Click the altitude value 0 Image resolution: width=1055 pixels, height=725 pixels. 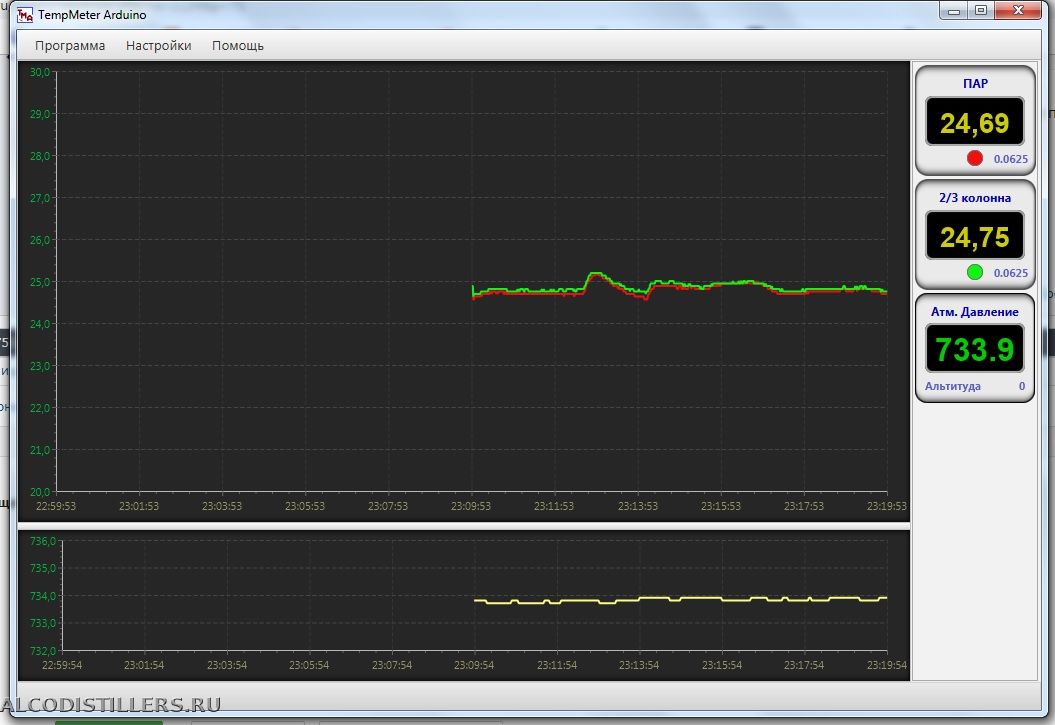(1021, 386)
